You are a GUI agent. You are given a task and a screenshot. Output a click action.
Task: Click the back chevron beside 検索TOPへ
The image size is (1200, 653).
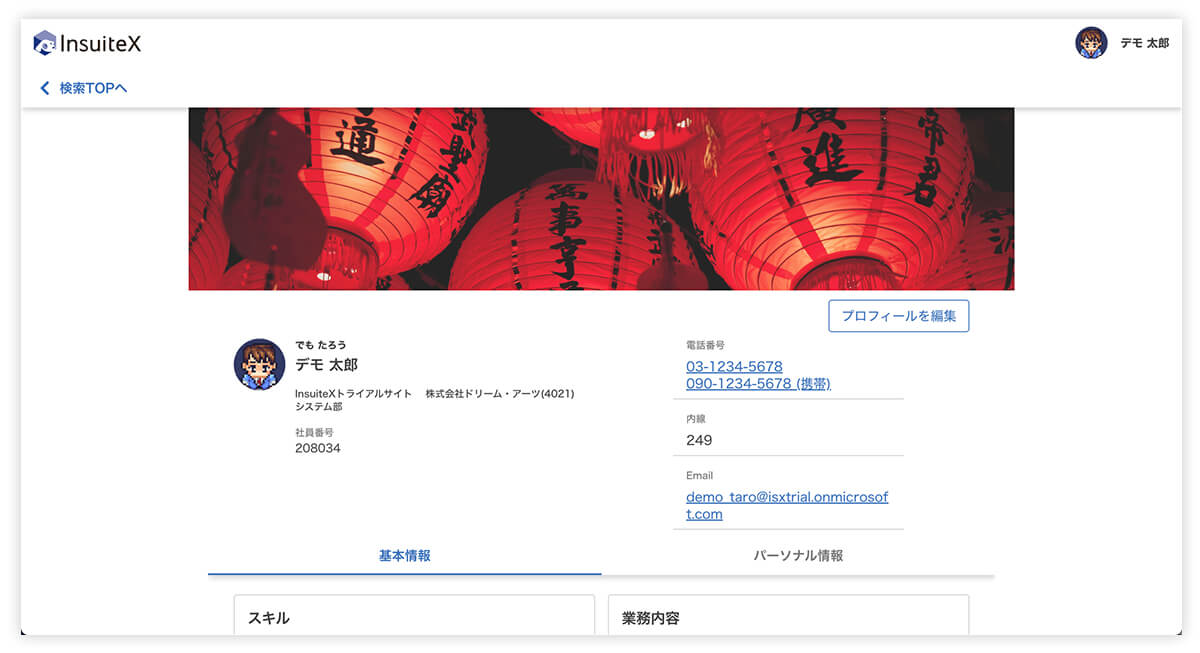[44, 88]
